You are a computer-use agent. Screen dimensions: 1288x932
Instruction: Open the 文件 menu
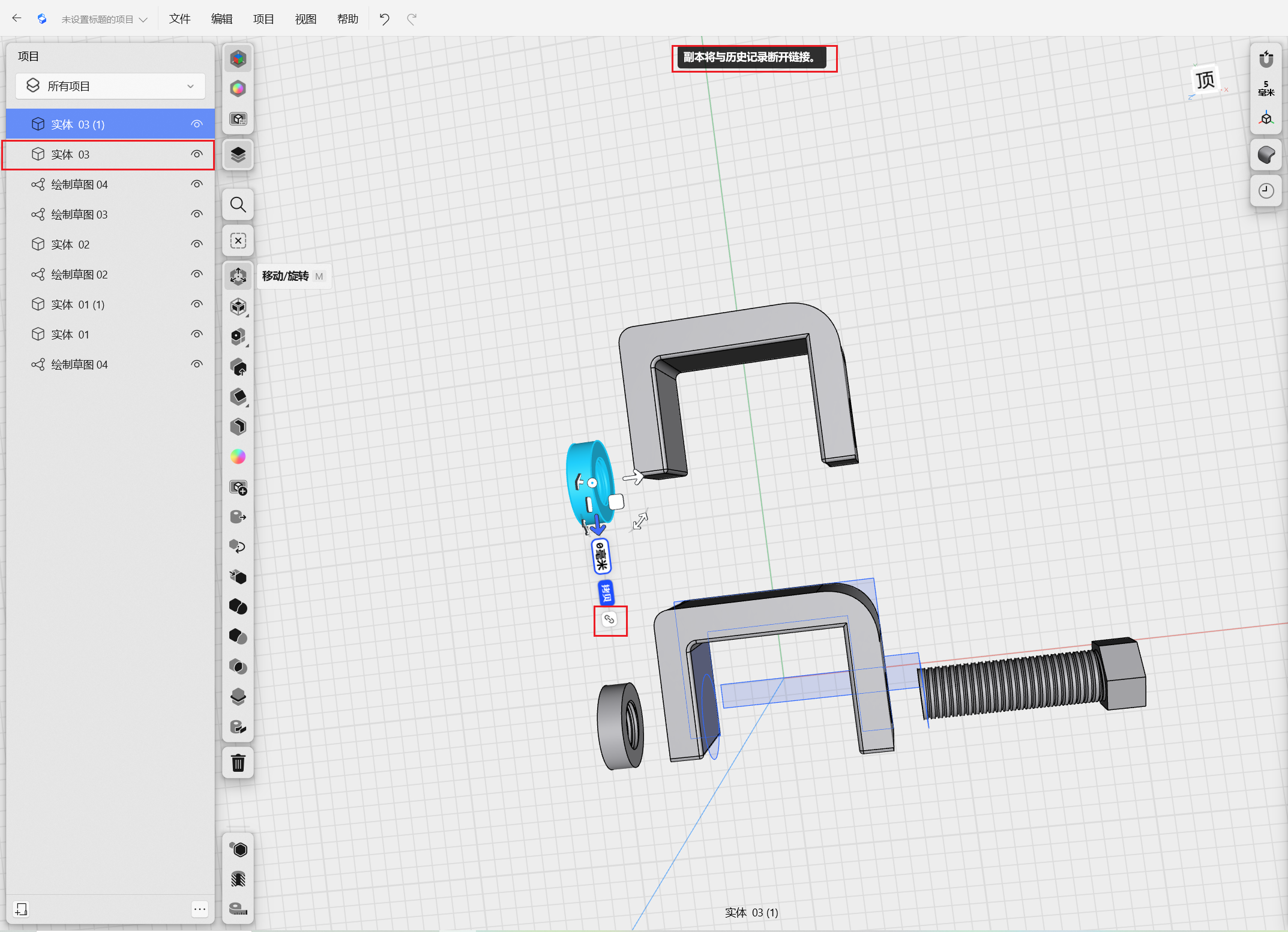179,19
